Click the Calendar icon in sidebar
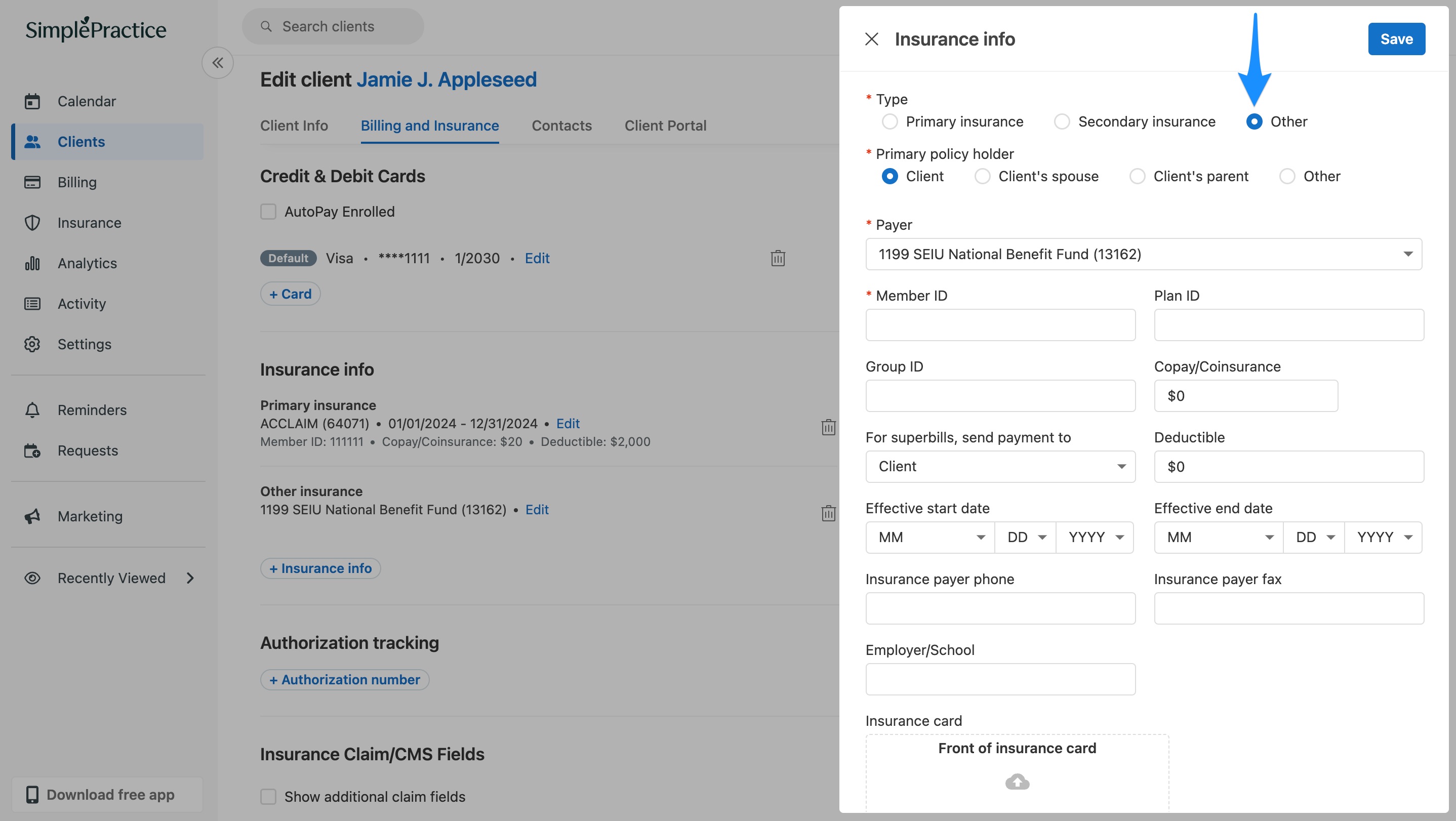Screen dimensions: 1456x821 pyautogui.click(x=32, y=101)
